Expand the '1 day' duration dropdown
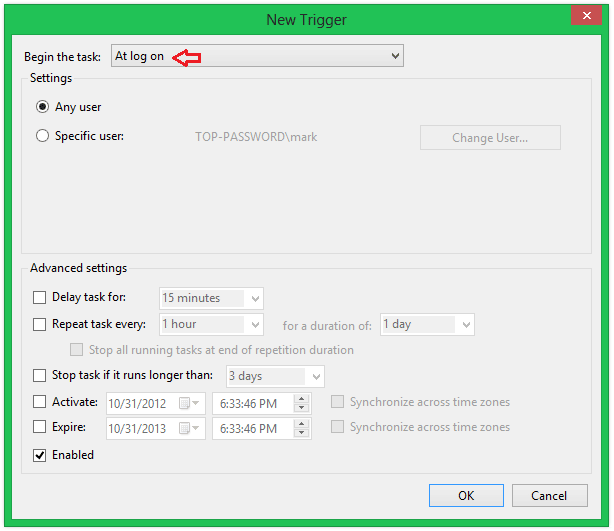The image size is (614, 531). pos(465,324)
